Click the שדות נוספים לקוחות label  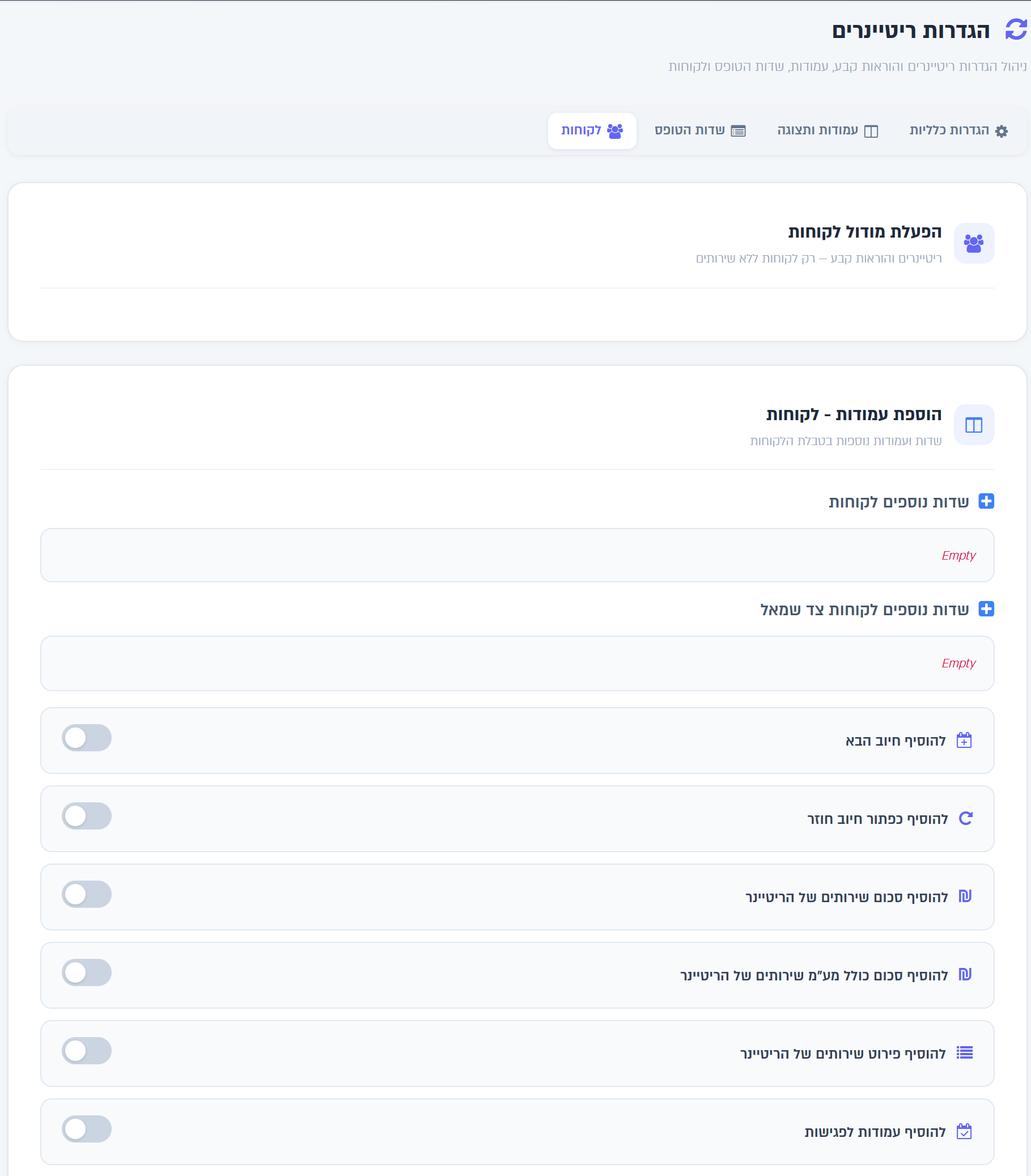(x=899, y=502)
